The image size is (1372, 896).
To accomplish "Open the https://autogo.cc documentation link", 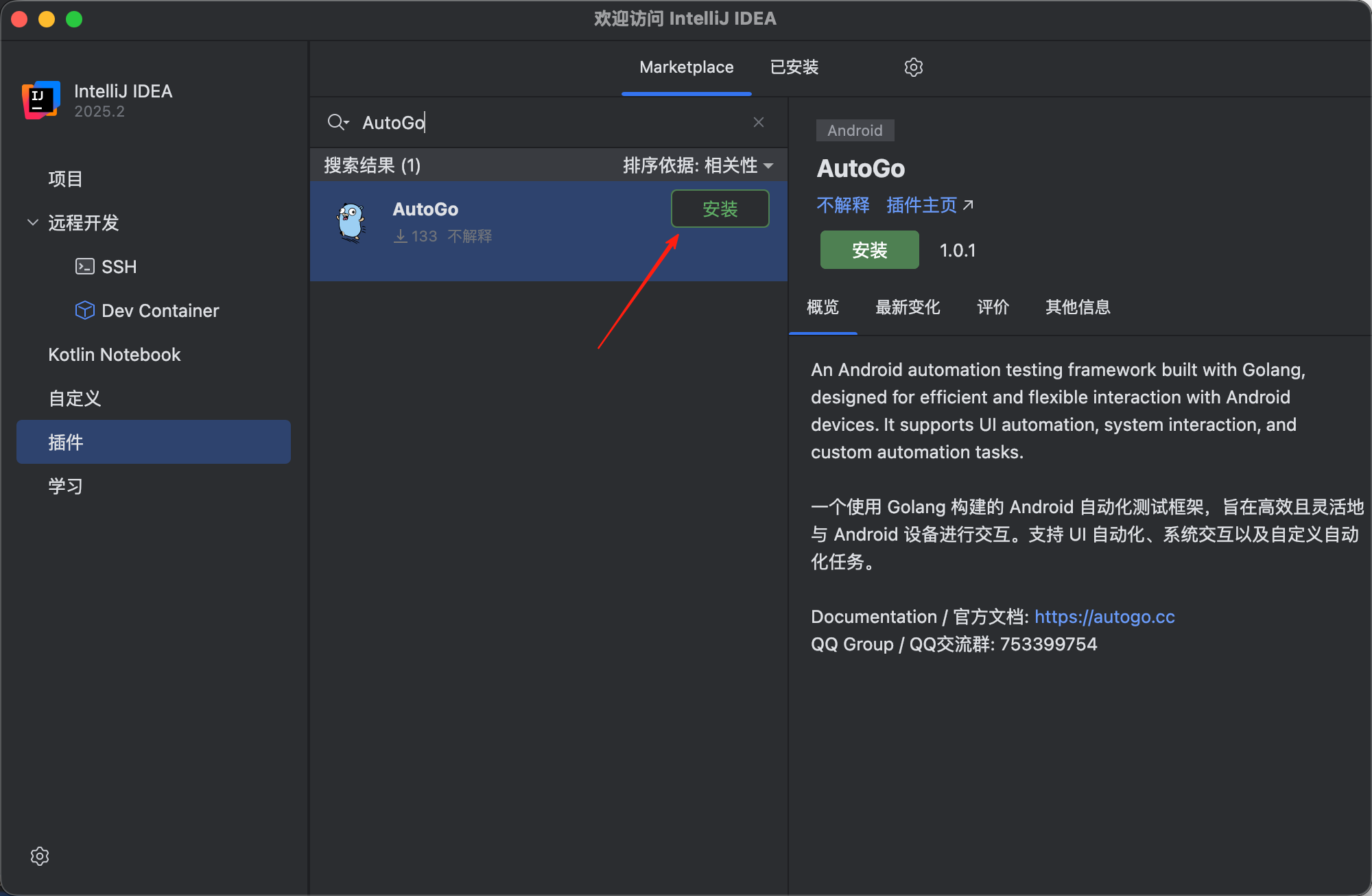I will [x=1104, y=617].
